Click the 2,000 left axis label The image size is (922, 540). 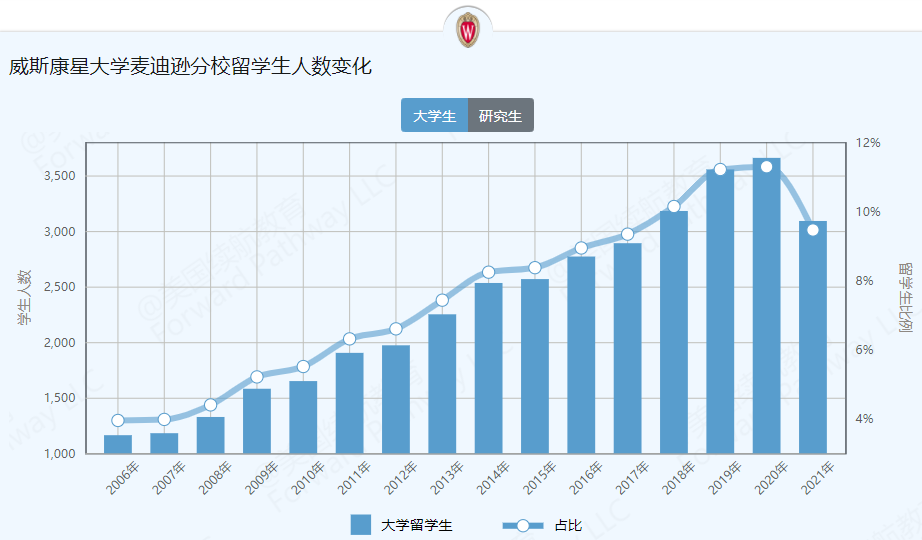pos(59,342)
